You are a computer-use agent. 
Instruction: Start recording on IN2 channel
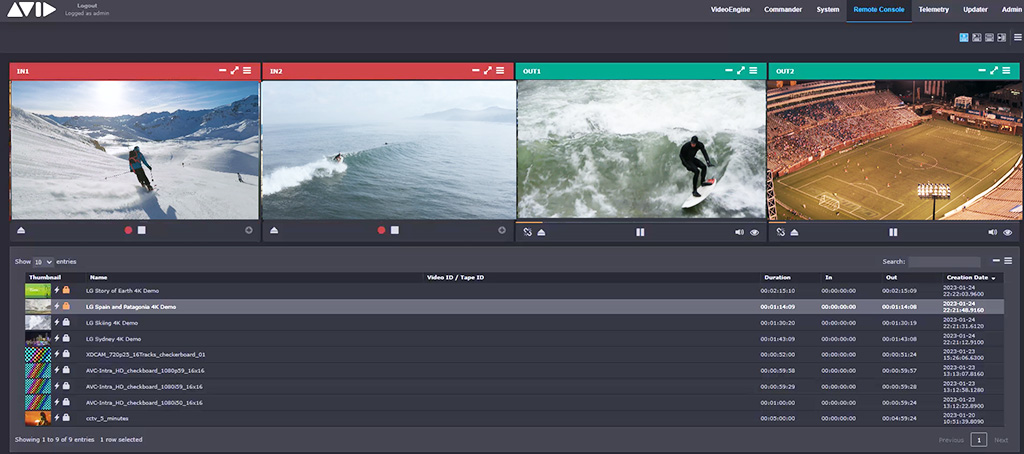[x=381, y=231]
